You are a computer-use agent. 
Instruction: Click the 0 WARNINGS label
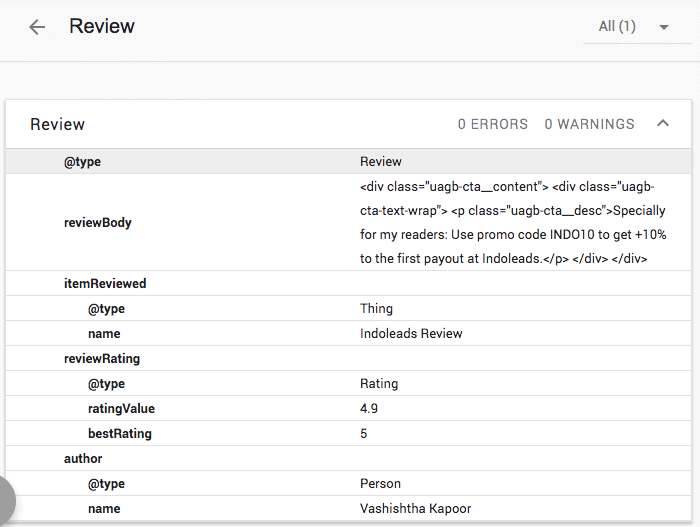pyautogui.click(x=589, y=124)
